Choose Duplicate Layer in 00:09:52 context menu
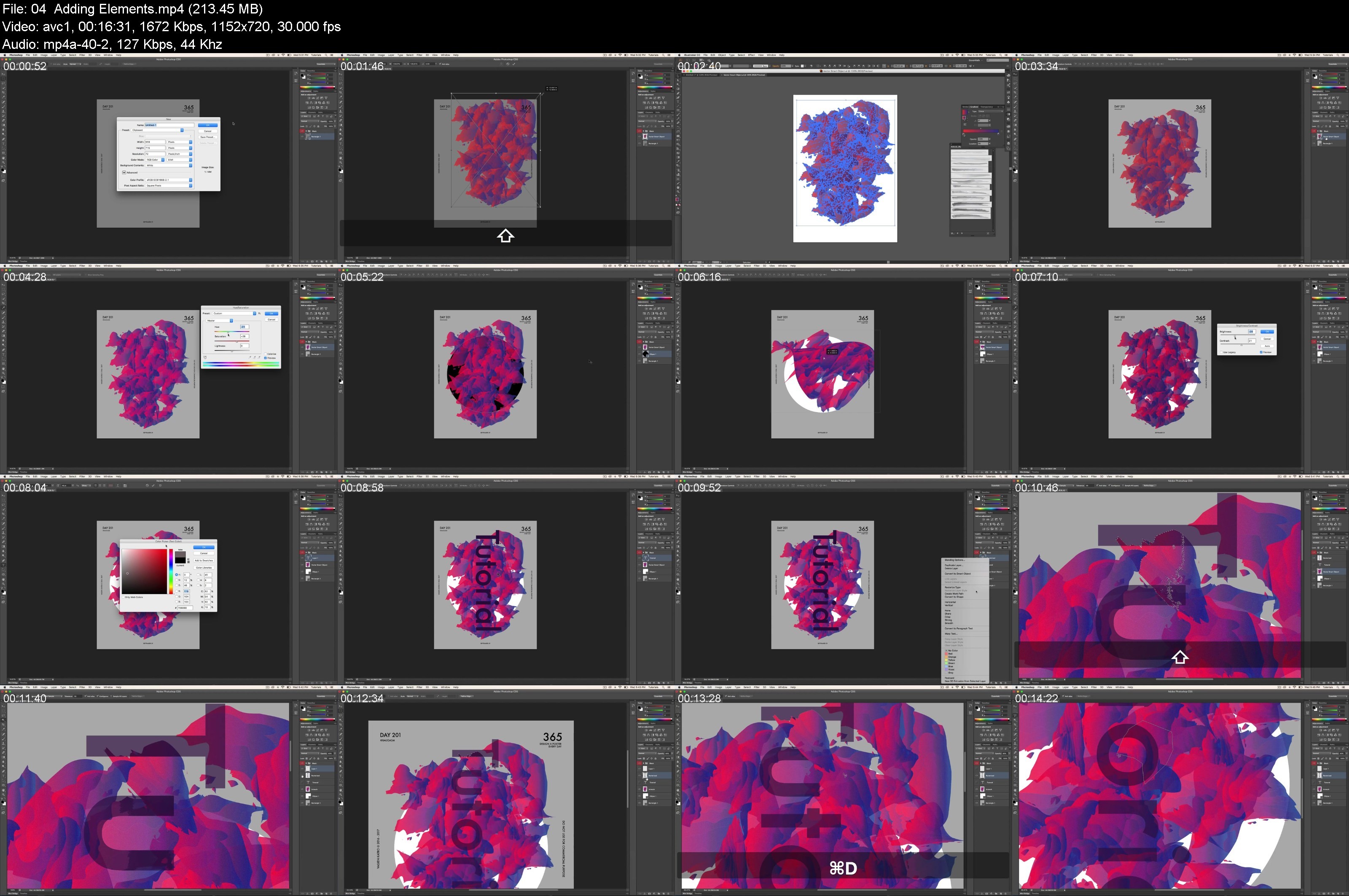Screen dimensions: 1349x896 [x=954, y=565]
